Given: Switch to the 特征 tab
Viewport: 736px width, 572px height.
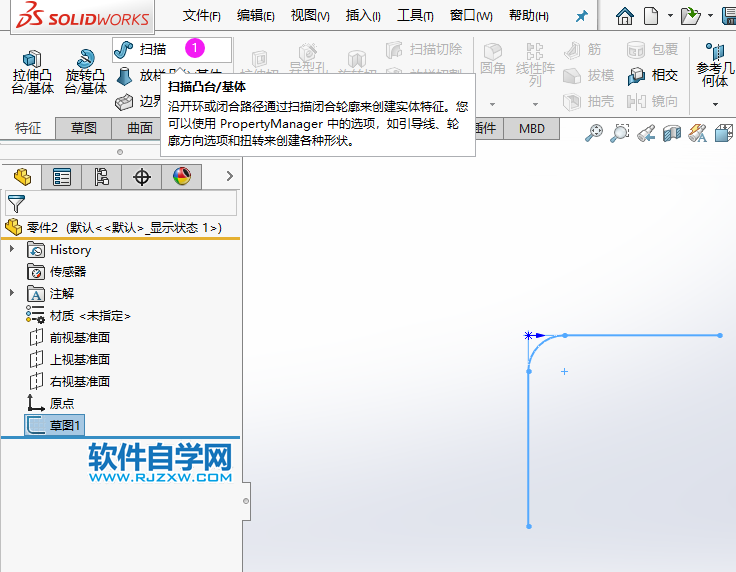Looking at the screenshot, I should point(28,128).
